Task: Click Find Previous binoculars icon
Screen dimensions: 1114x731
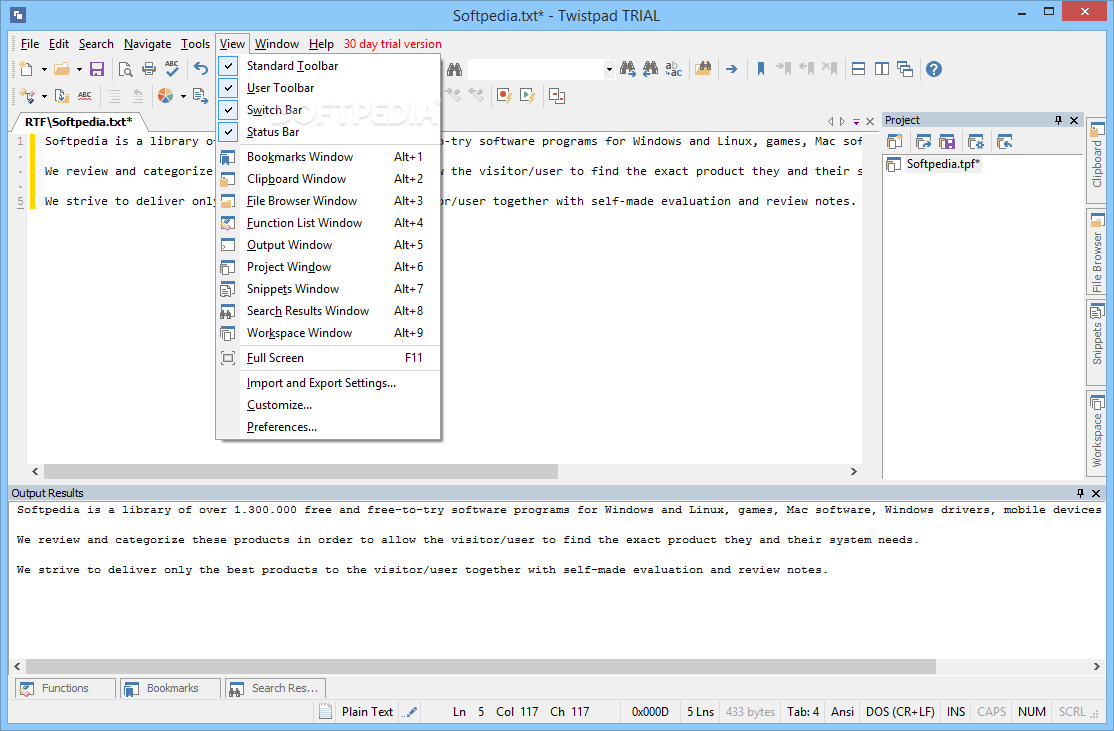Action: (x=650, y=69)
